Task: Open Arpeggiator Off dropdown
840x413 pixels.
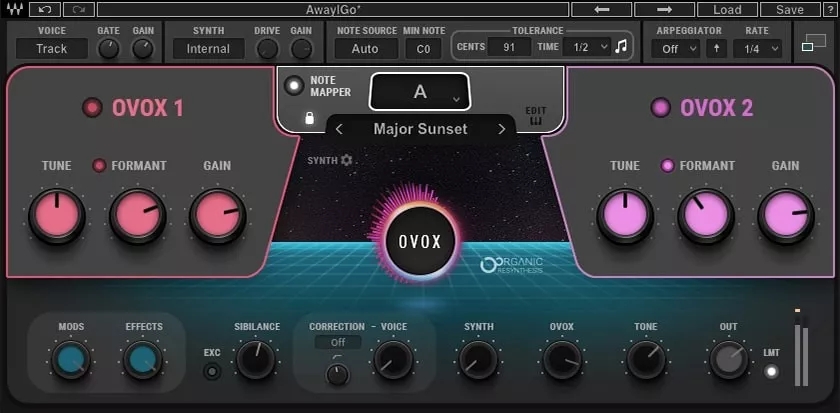Action: [x=676, y=48]
